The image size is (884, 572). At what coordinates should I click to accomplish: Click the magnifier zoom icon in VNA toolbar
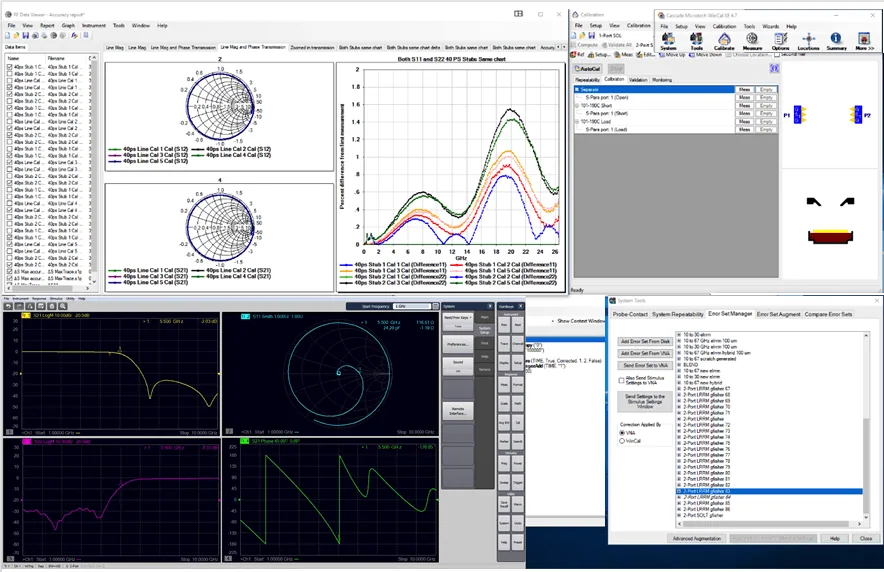(63, 306)
